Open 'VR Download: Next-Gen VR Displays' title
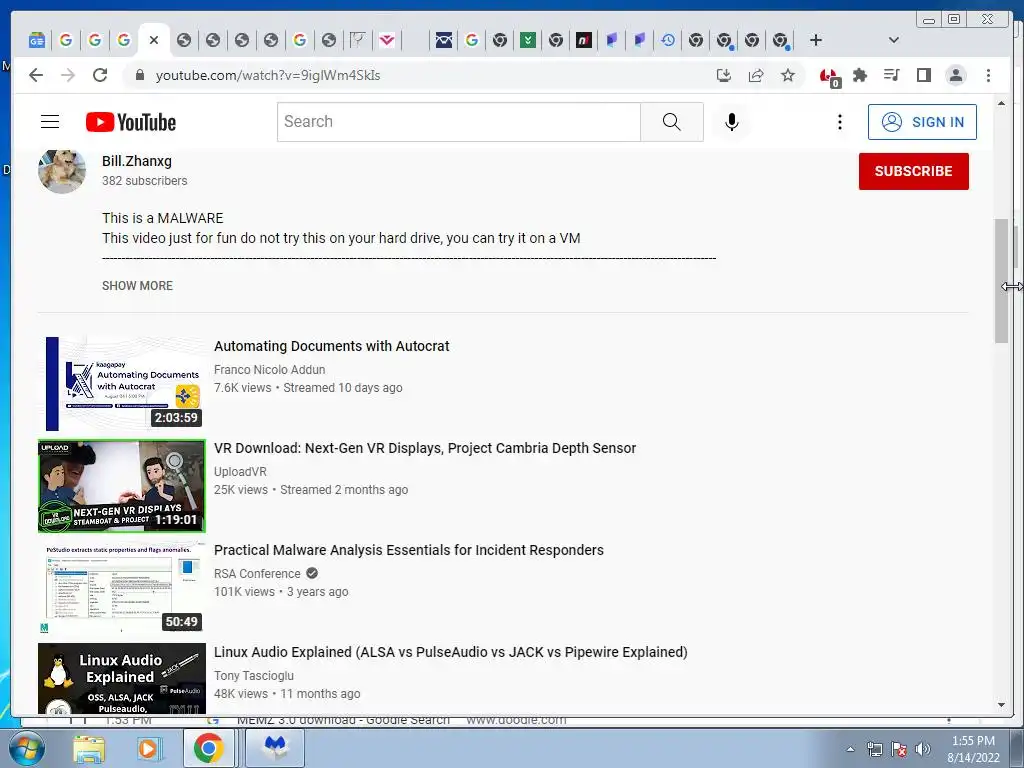Image resolution: width=1024 pixels, height=768 pixels. tap(425, 448)
